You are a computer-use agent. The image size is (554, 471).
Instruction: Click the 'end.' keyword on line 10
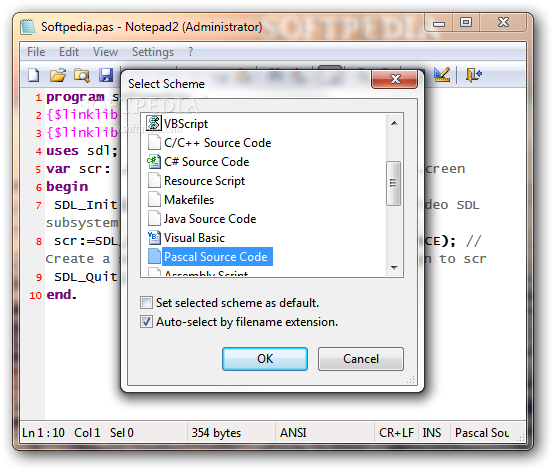tap(61, 294)
